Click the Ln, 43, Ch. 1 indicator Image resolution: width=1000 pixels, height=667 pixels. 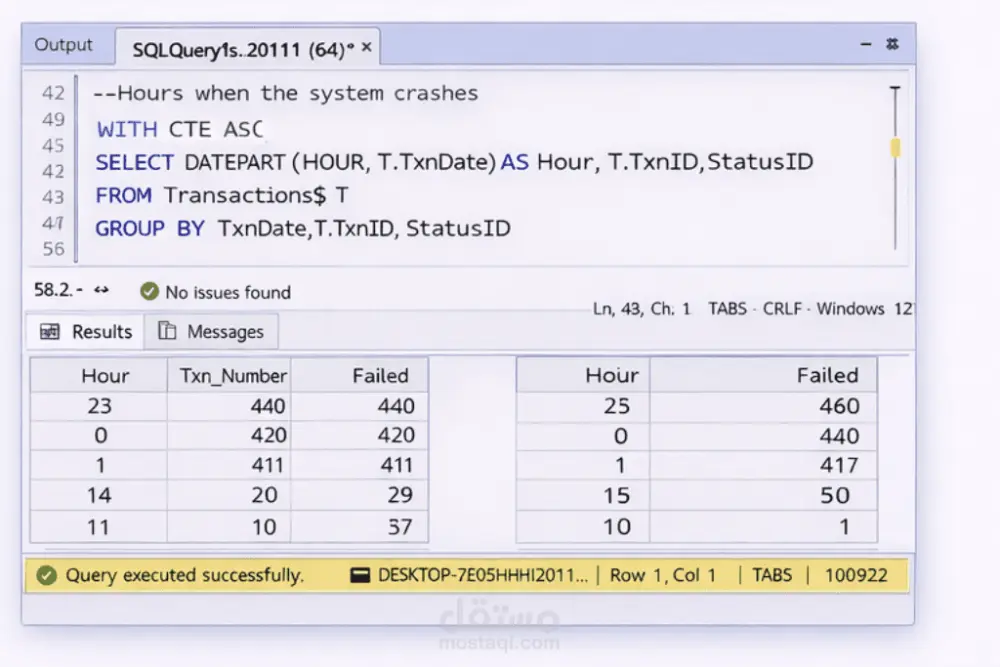coord(642,309)
